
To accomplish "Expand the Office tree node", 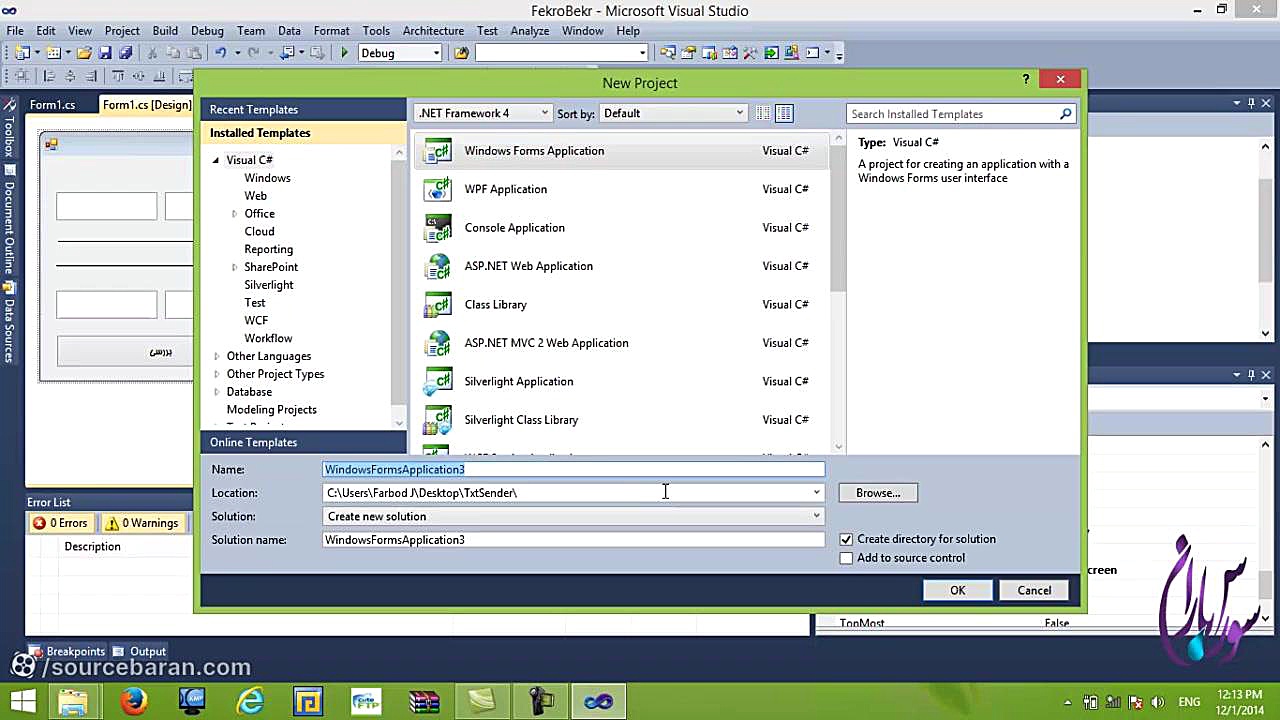I will click(234, 214).
